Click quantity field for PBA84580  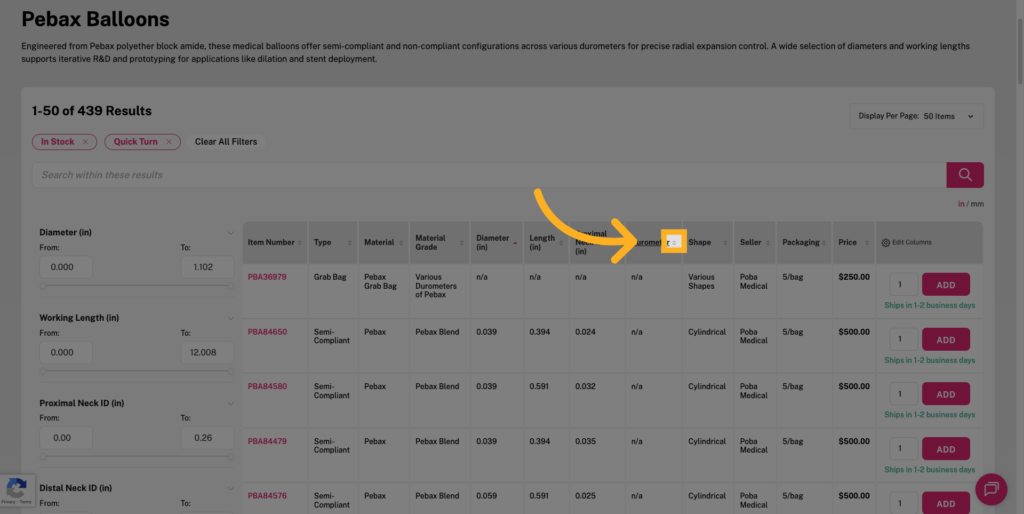pos(904,394)
